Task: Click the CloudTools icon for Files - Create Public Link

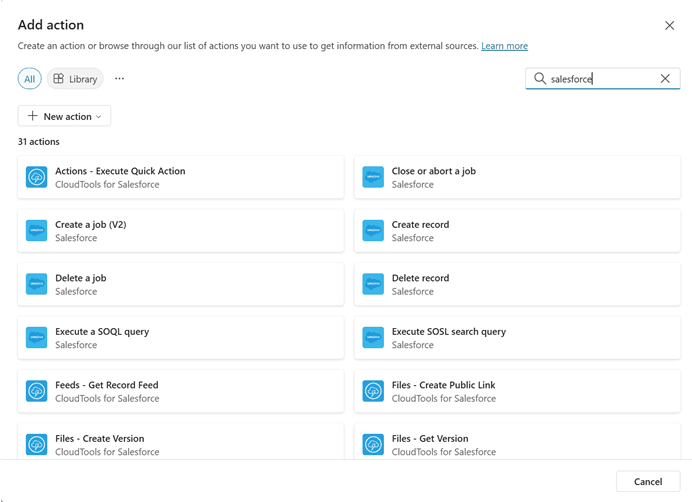Action: click(x=373, y=391)
